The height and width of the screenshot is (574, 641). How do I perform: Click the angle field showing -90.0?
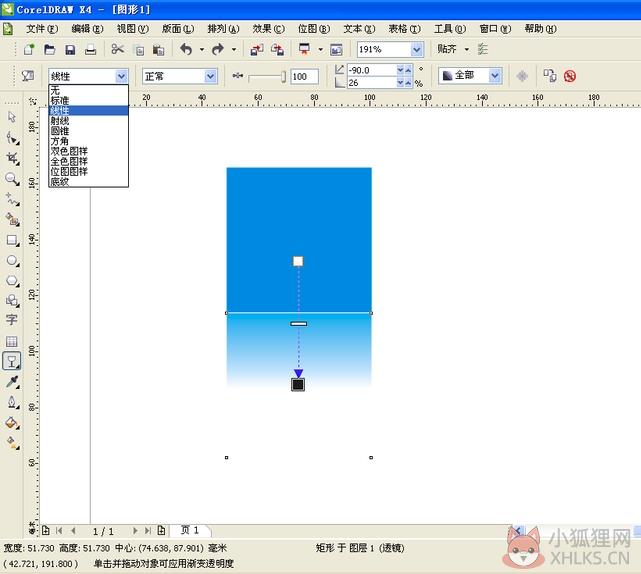372,70
